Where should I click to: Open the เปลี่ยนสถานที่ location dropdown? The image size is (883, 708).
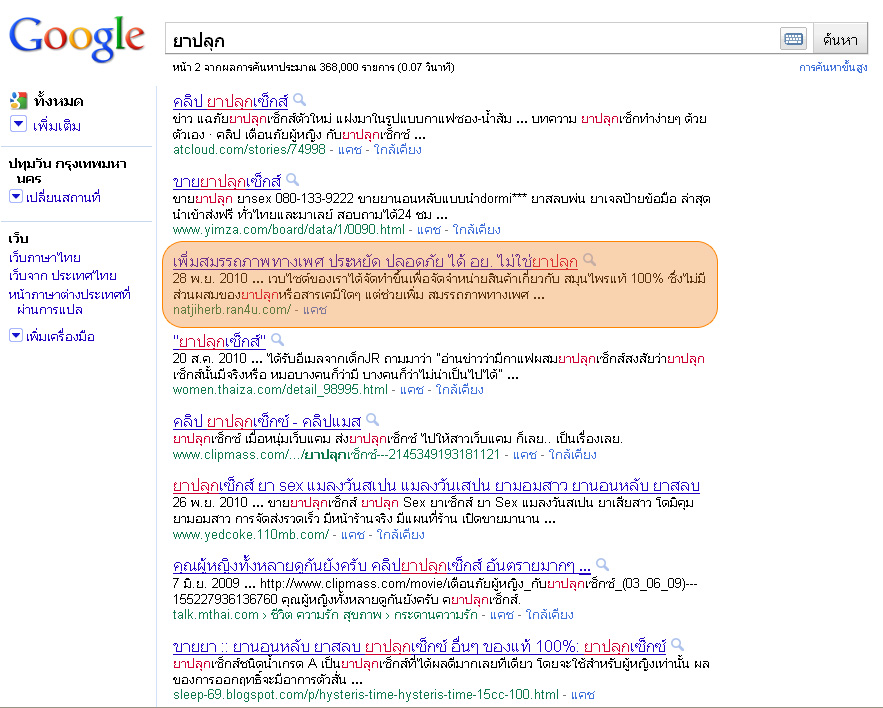click(16, 197)
